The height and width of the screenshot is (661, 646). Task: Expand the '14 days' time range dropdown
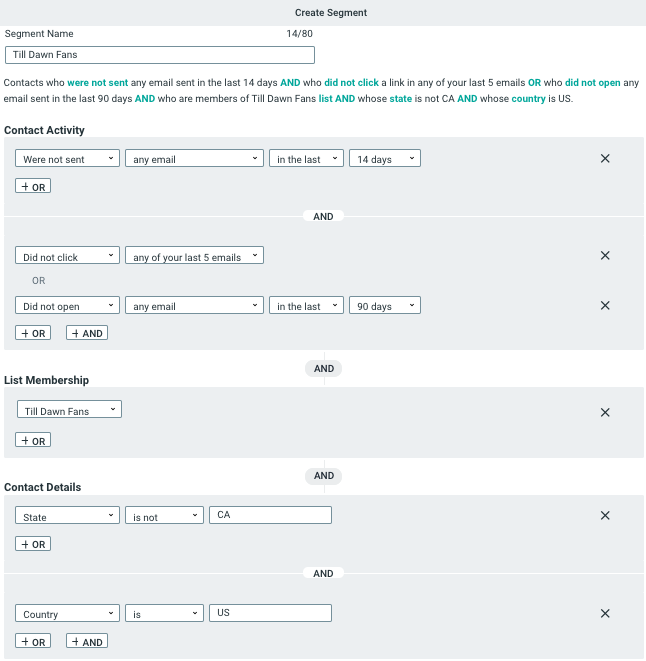click(x=385, y=159)
